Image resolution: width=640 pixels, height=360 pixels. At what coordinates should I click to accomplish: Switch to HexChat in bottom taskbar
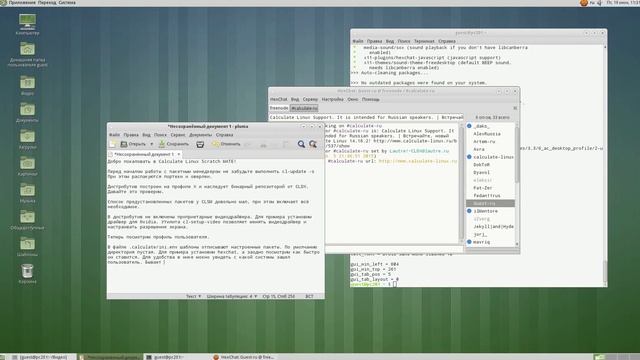point(244,357)
